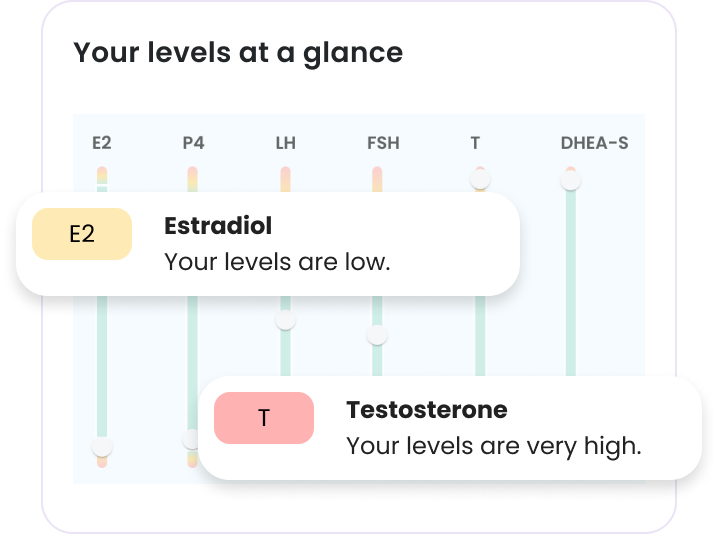The height and width of the screenshot is (534, 718).
Task: Select the FSH column label
Action: point(383,143)
